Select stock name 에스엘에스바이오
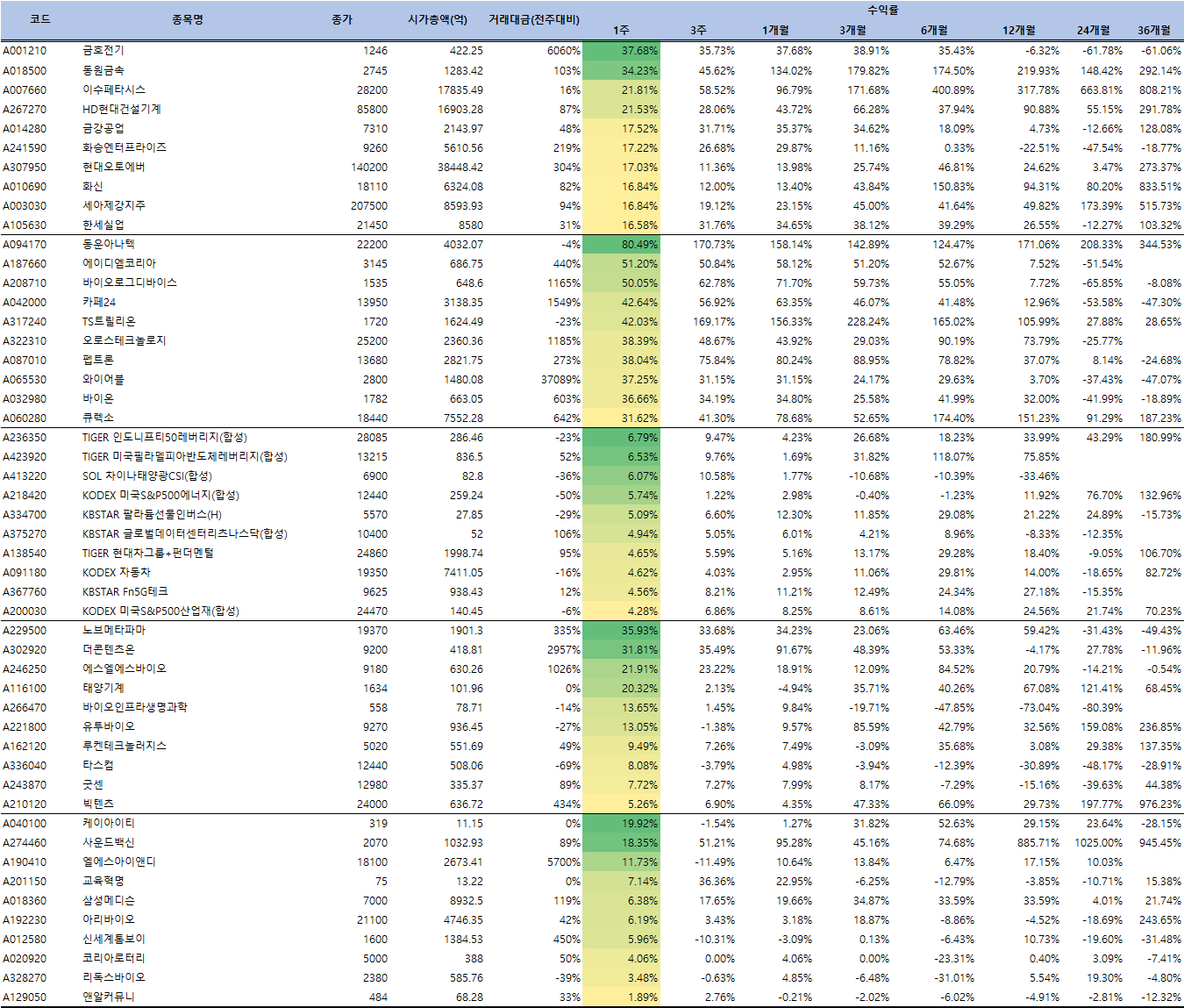Viewport: 1184px width, 1008px height. coord(125,668)
